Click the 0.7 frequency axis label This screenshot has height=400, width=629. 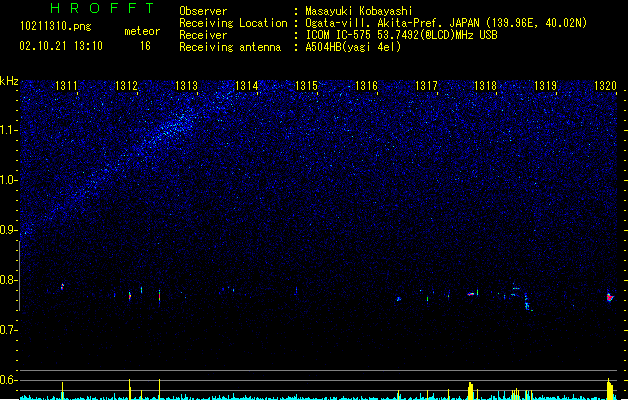coord(8,330)
